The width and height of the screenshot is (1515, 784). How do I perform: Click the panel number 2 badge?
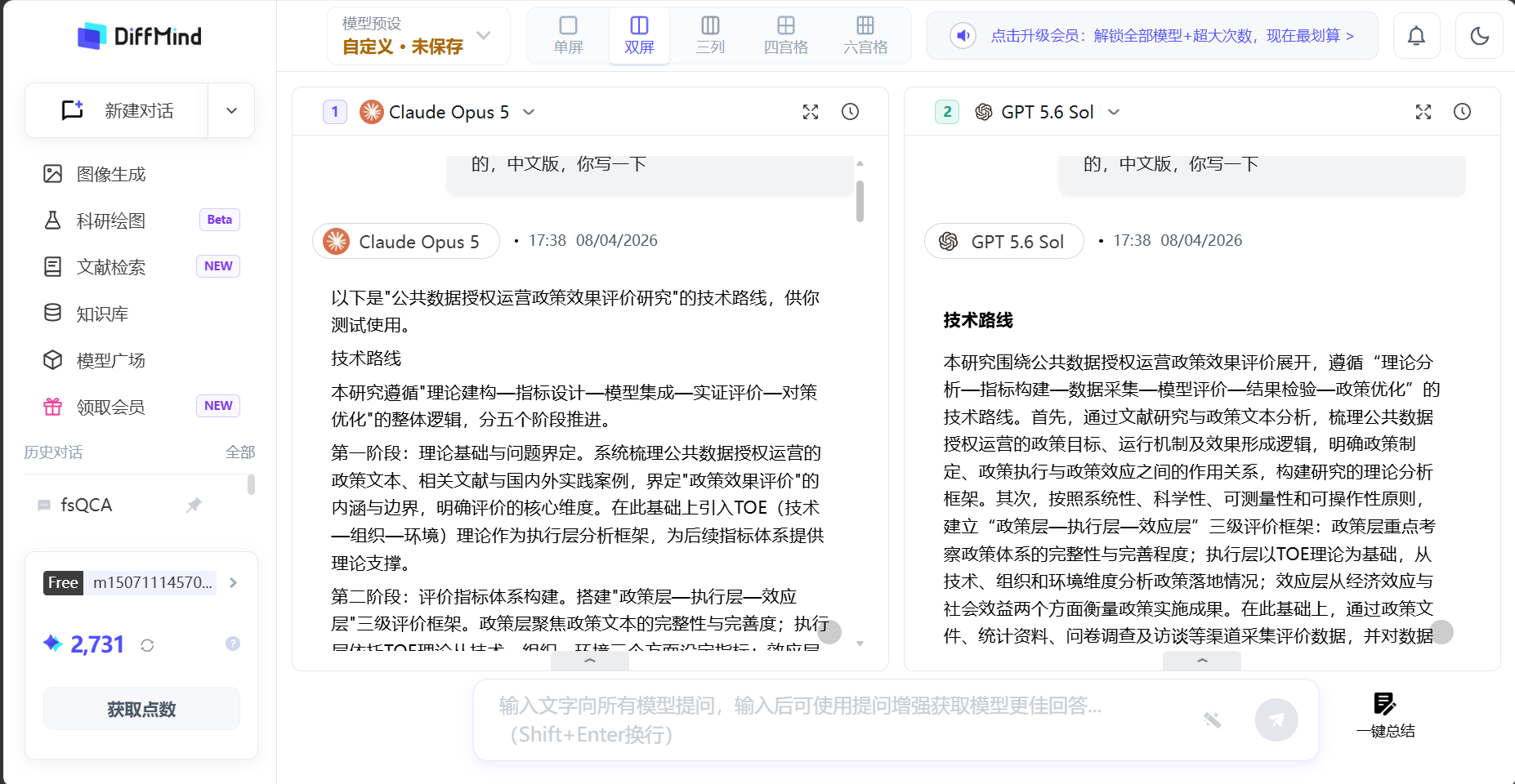pos(947,112)
